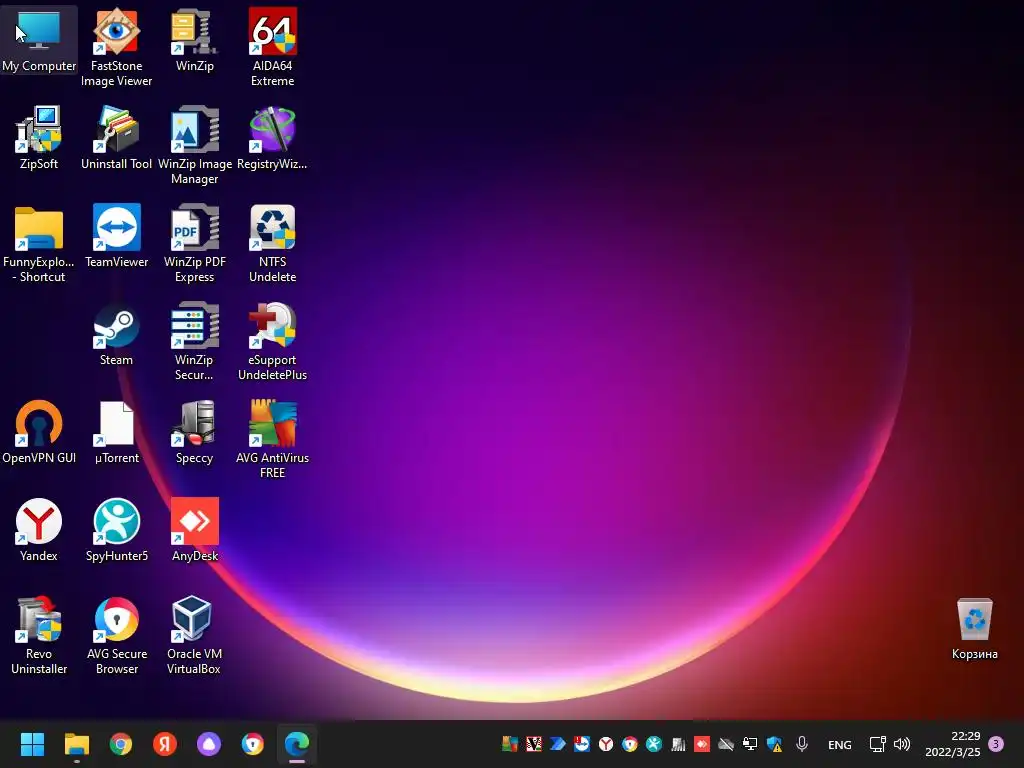1024x768 pixels.
Task: Open Yandex (Я) from the taskbar
Action: (x=165, y=744)
